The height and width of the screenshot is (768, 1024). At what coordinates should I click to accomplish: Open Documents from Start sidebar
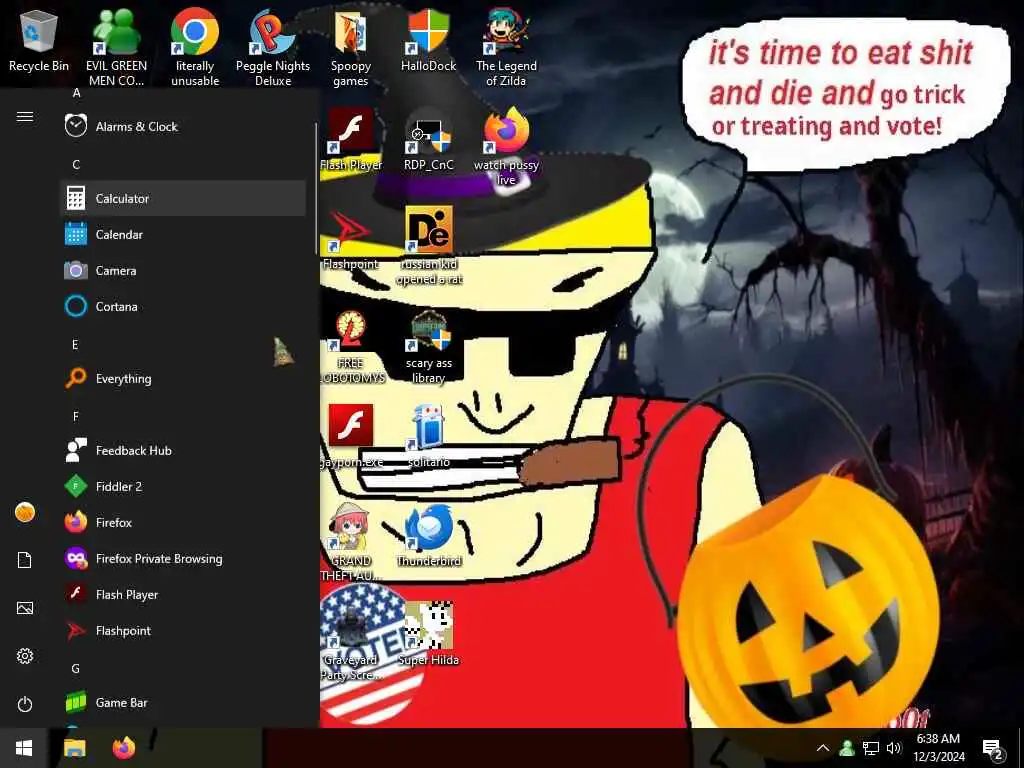pos(25,560)
